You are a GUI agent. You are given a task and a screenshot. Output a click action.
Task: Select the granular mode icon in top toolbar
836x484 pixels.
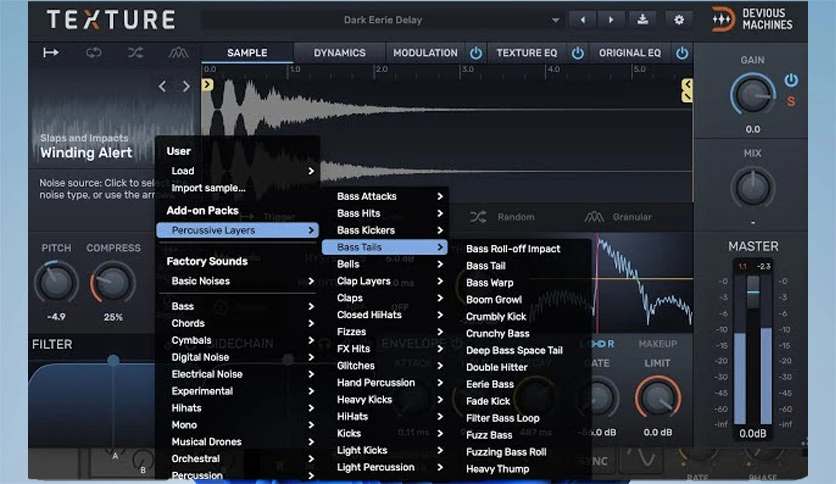(178, 52)
